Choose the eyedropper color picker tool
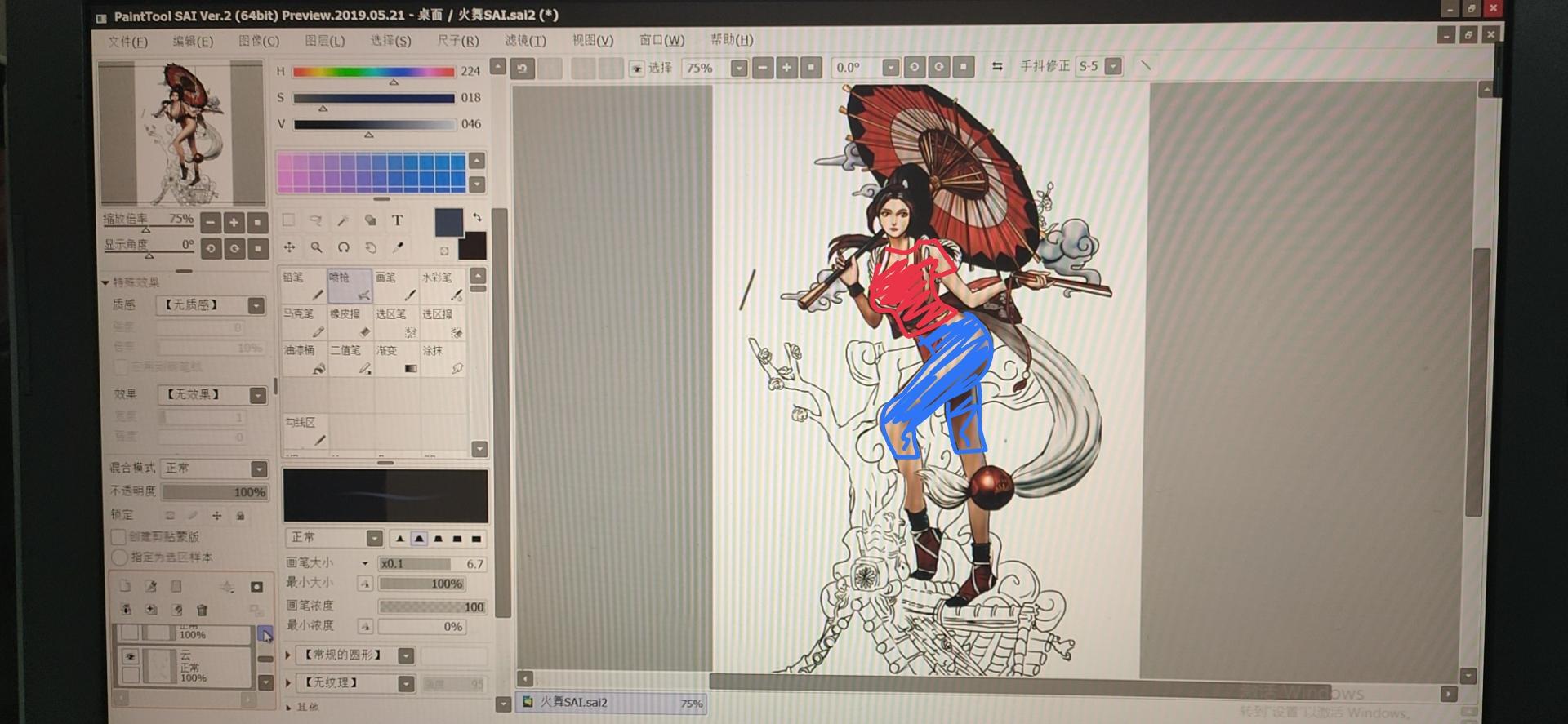 tap(399, 247)
